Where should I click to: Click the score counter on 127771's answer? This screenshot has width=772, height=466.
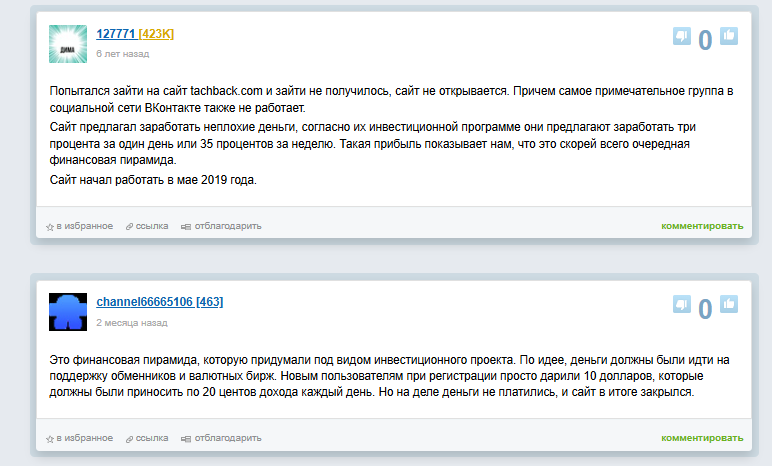click(x=705, y=40)
